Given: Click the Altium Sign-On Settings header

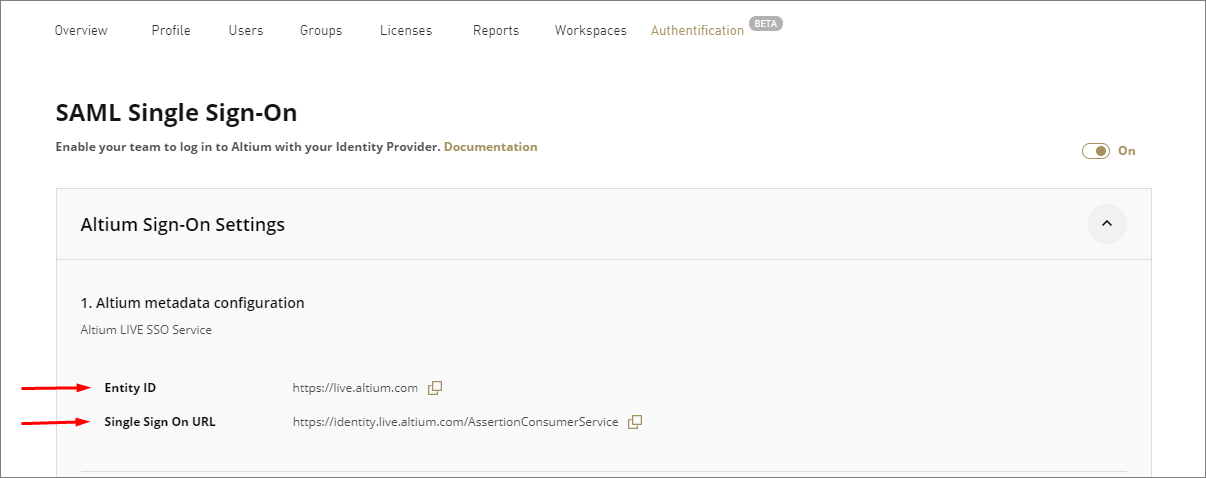Looking at the screenshot, I should 183,225.
